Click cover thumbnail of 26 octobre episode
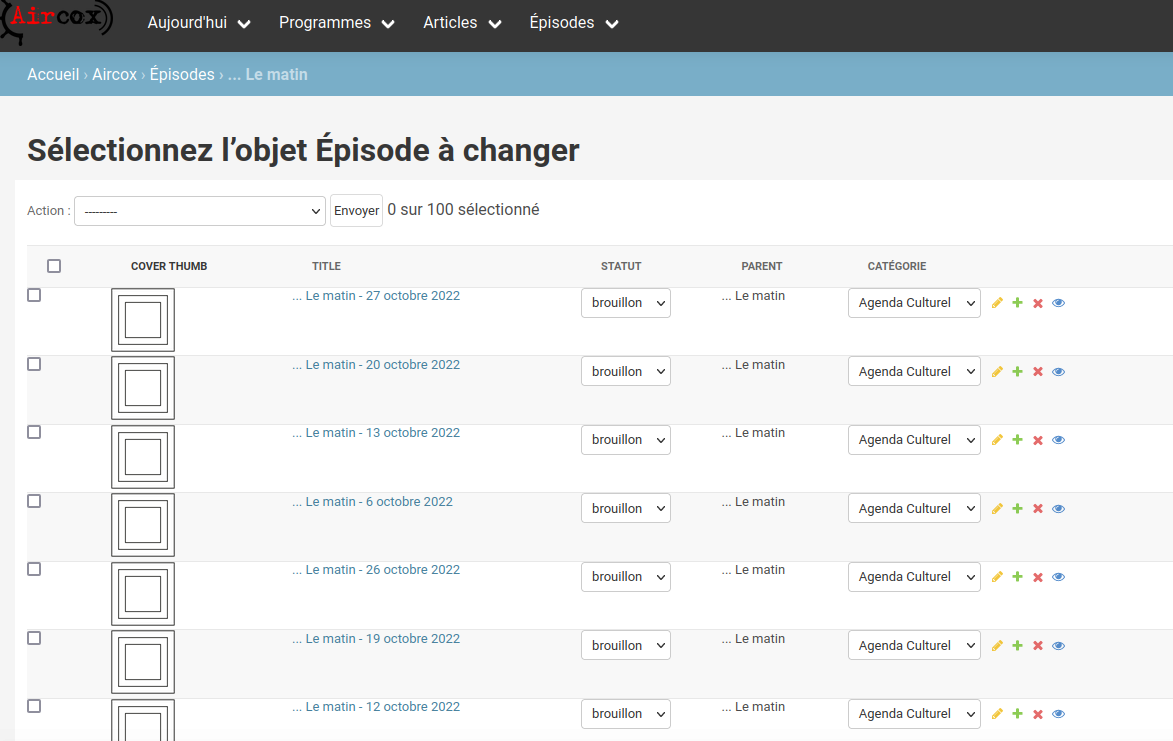The width and height of the screenshot is (1173, 741). pos(143,594)
